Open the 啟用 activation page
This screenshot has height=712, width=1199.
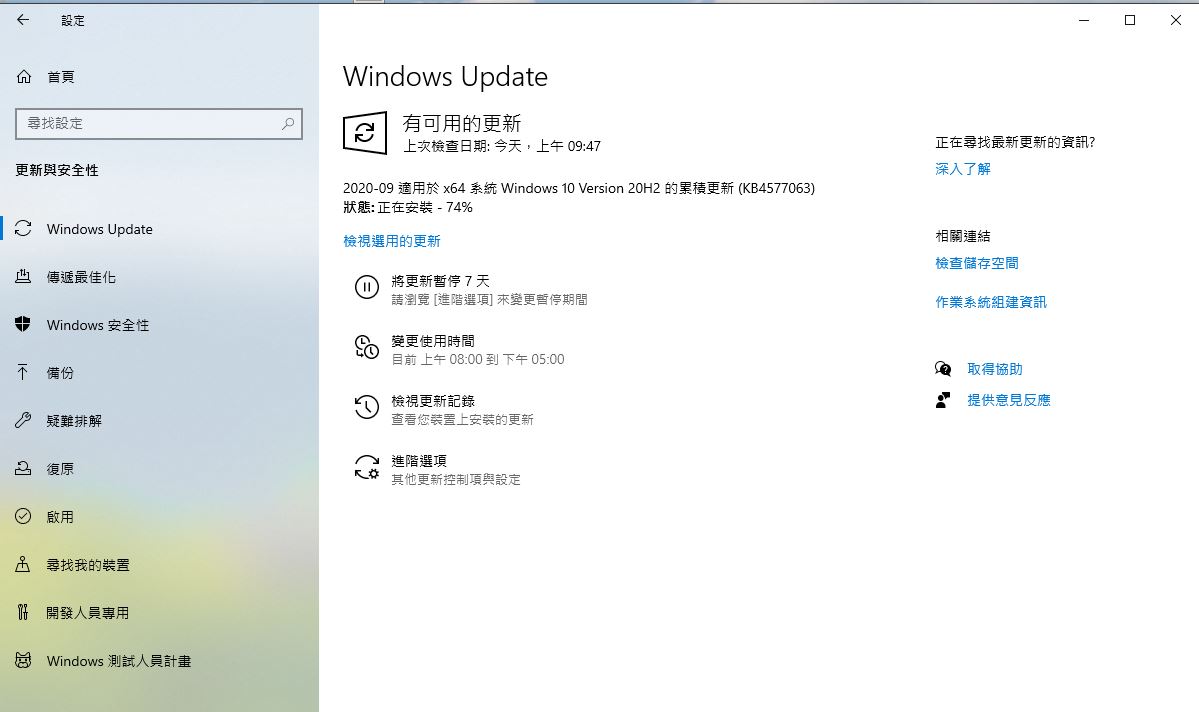pos(60,517)
